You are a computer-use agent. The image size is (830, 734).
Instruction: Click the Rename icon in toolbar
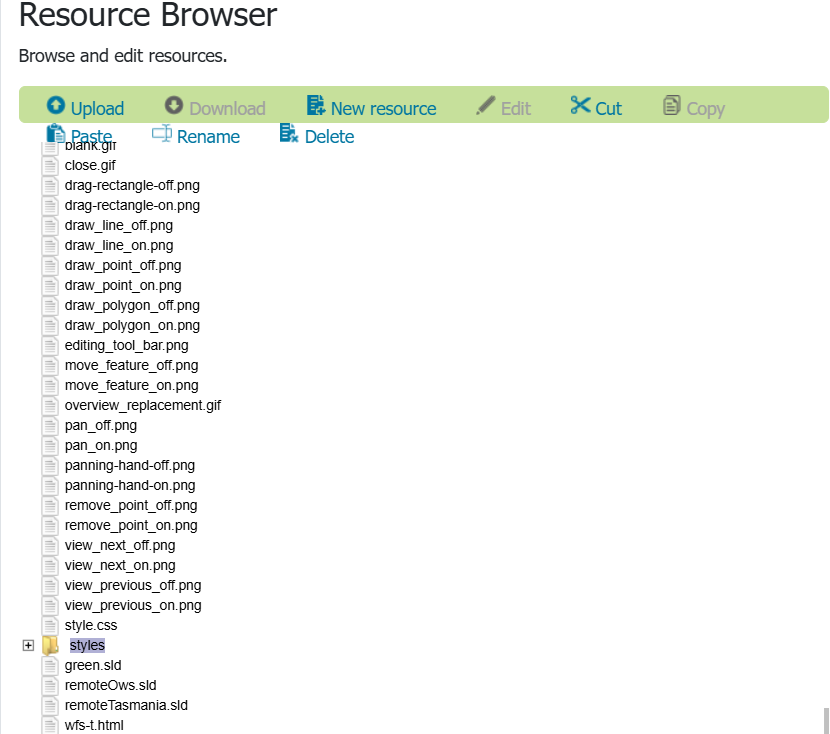162,134
